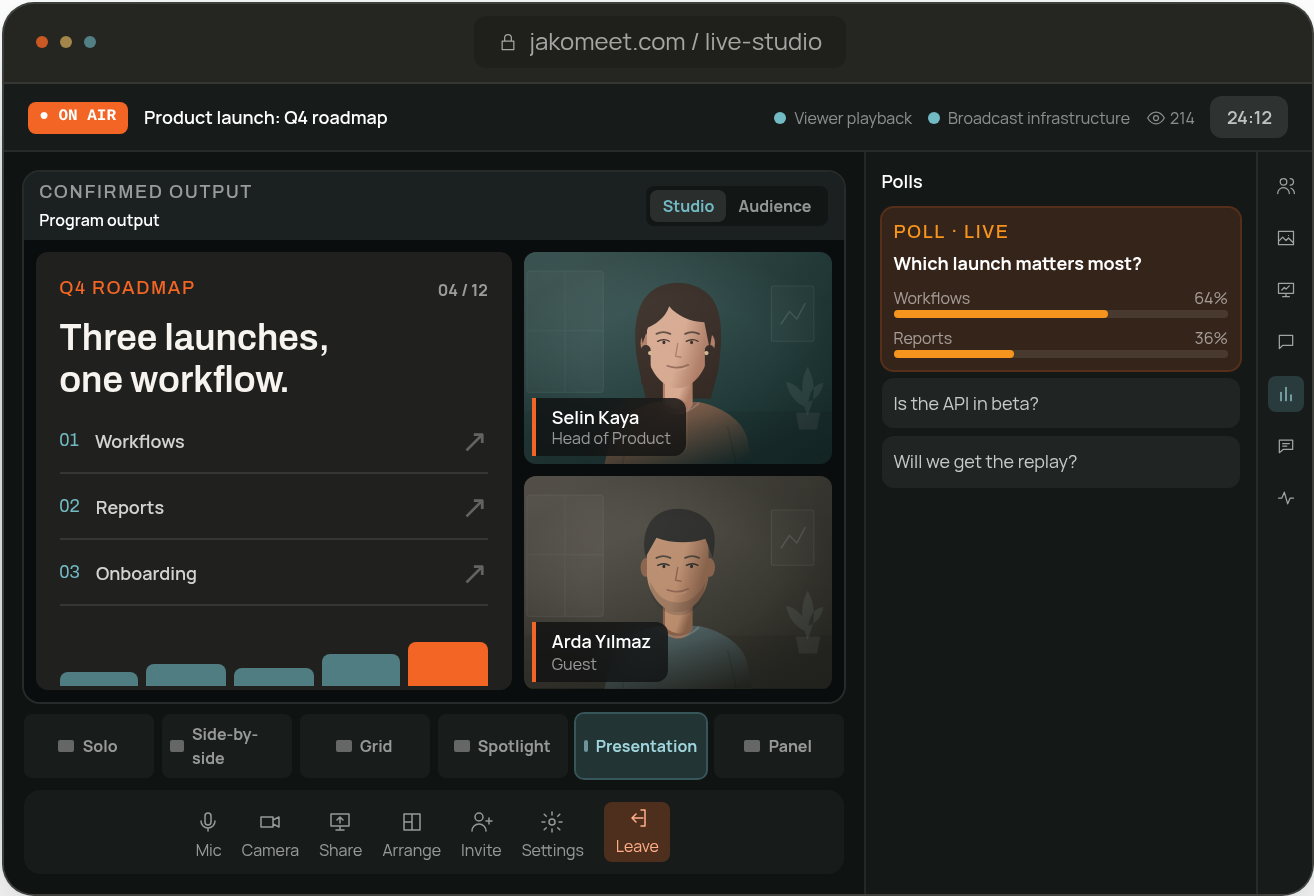Select Selin Kaya's video tile

[x=678, y=358]
